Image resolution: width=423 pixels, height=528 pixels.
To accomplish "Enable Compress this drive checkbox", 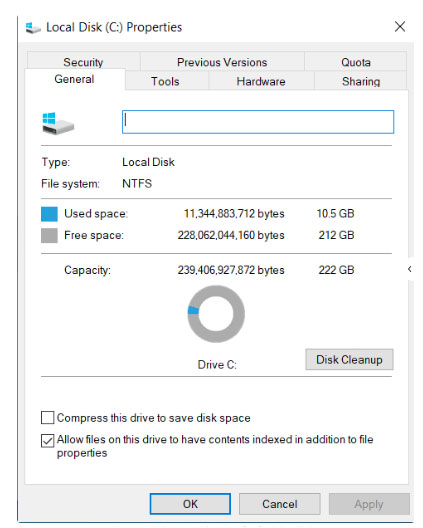I will [x=47, y=418].
